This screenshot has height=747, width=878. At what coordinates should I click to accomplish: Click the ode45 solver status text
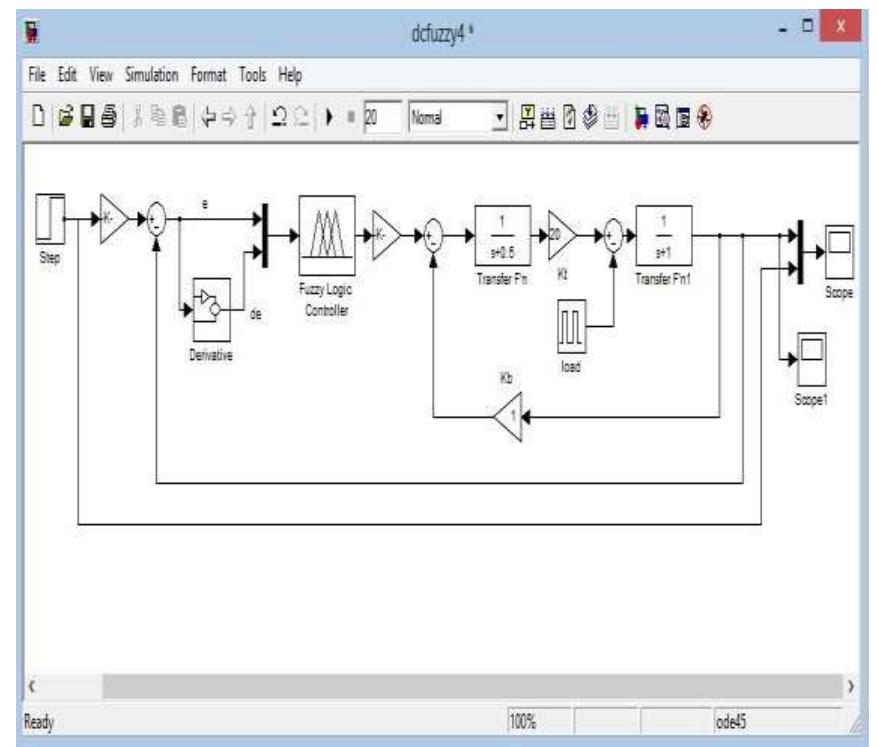(x=731, y=722)
